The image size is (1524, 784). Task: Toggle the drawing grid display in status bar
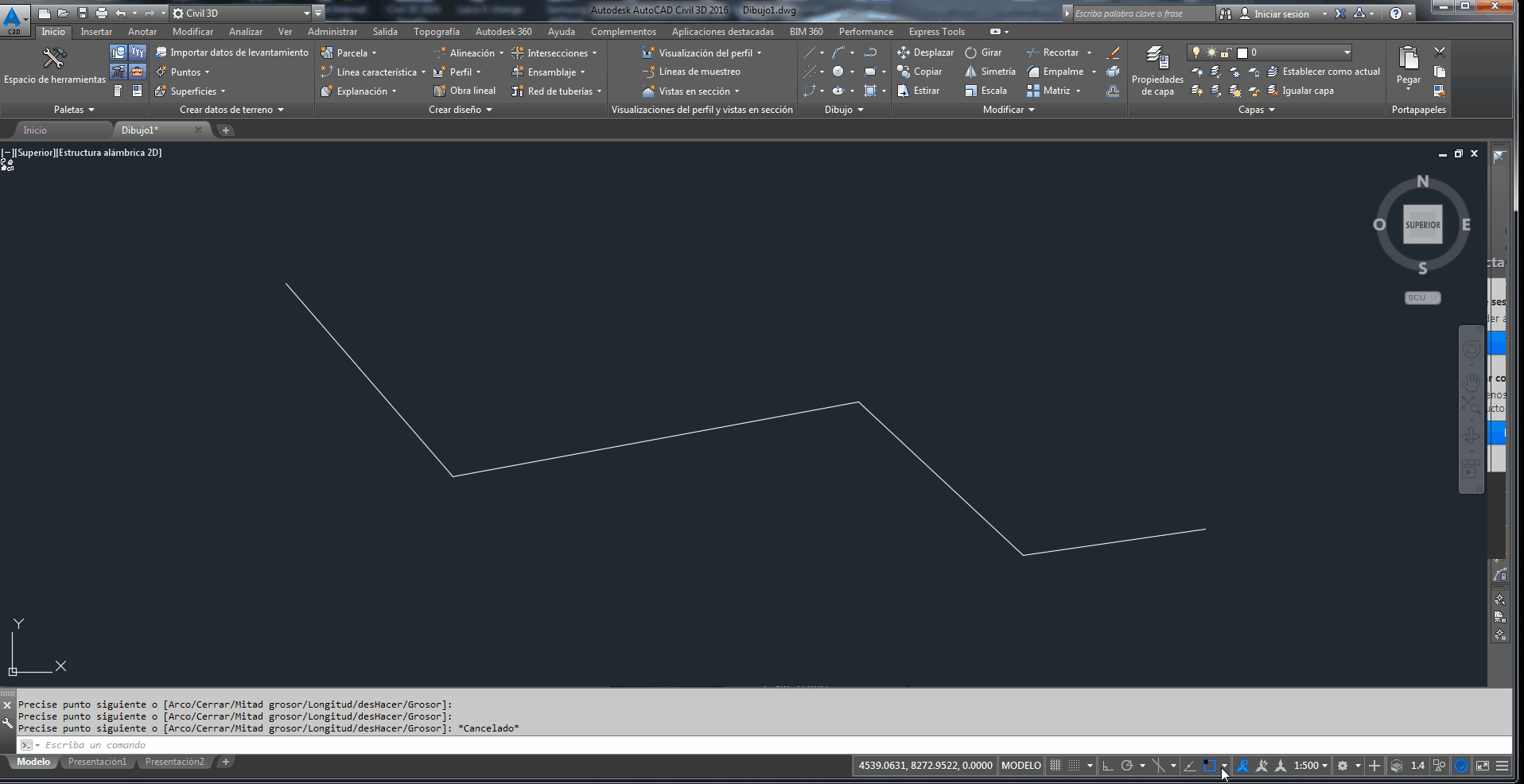point(1056,766)
